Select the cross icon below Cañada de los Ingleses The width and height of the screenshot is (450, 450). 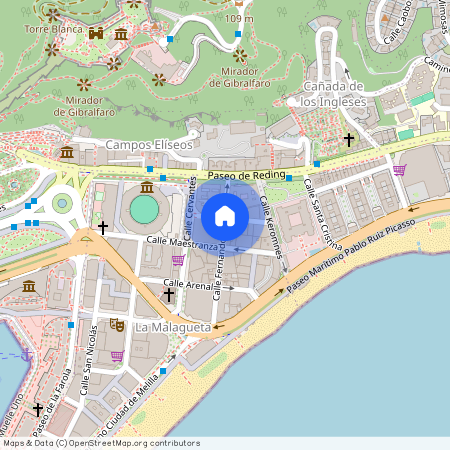349,140
